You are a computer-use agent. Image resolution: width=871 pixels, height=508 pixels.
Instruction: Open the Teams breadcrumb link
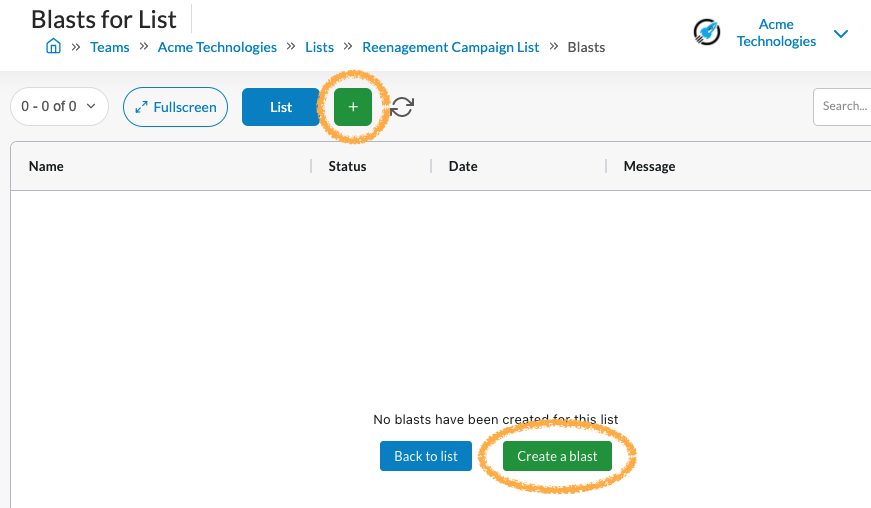coord(109,47)
